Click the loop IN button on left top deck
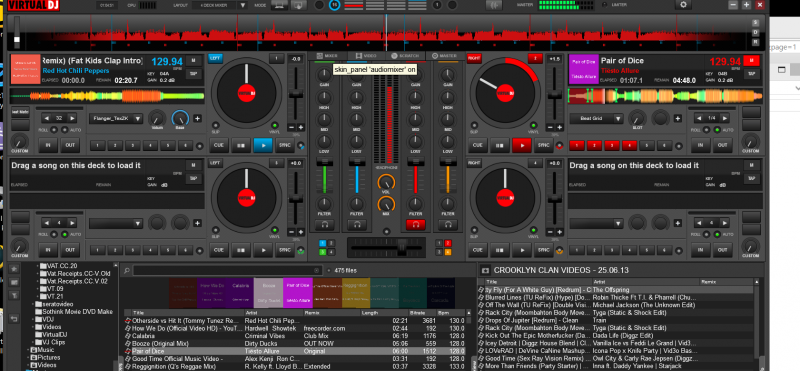Viewport: 800px width, 371px height. (x=48, y=145)
